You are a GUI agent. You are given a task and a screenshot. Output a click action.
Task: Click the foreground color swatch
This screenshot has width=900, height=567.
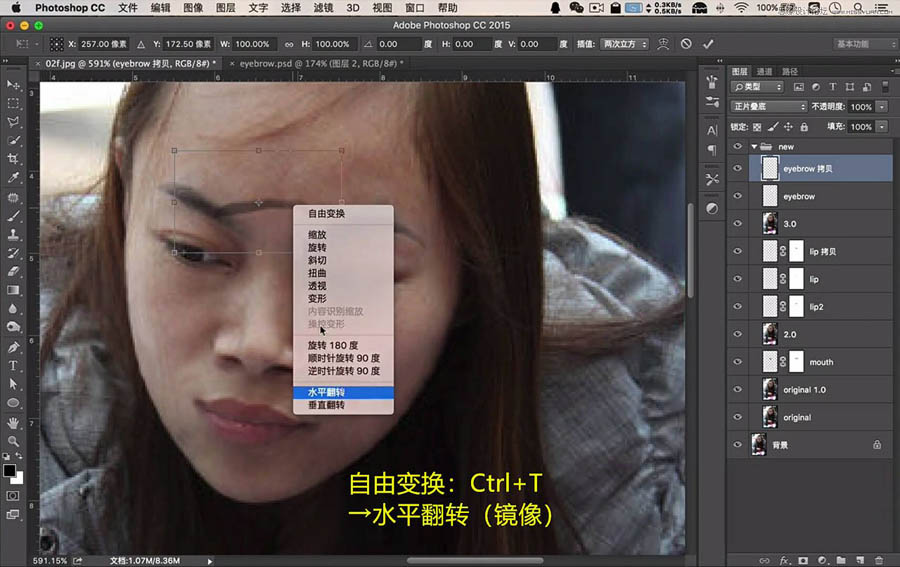click(x=9, y=471)
